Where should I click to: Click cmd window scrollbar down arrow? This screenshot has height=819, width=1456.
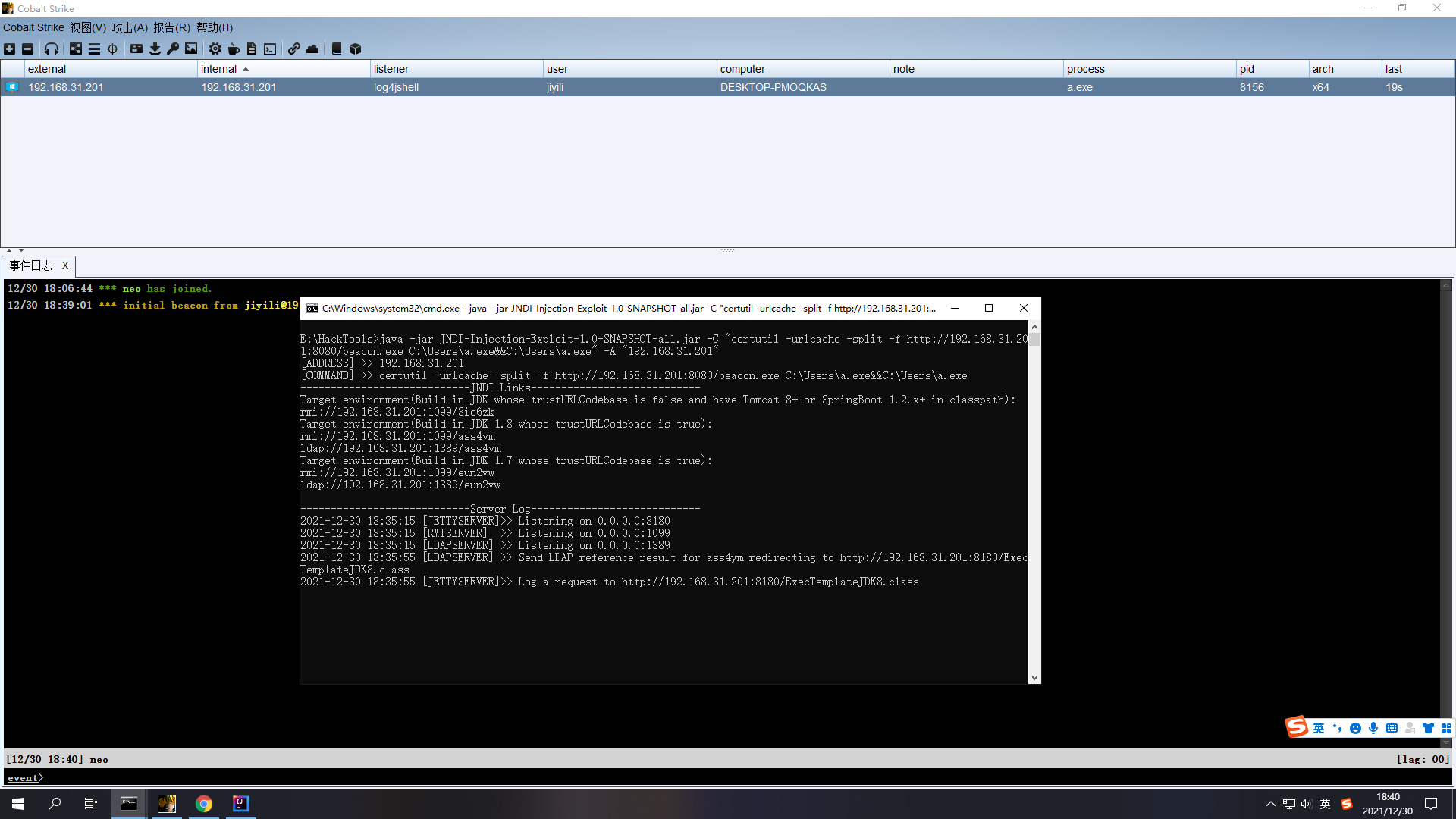tap(1034, 678)
